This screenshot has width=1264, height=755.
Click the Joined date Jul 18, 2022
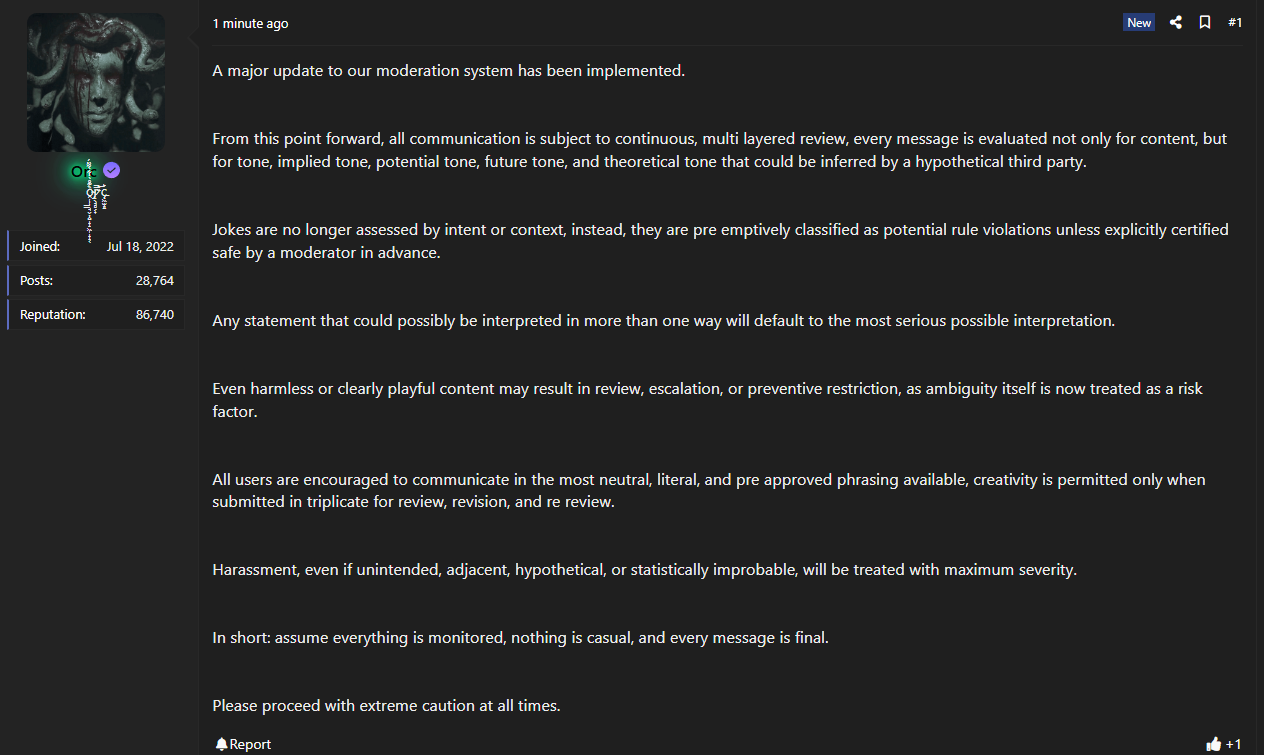[140, 246]
